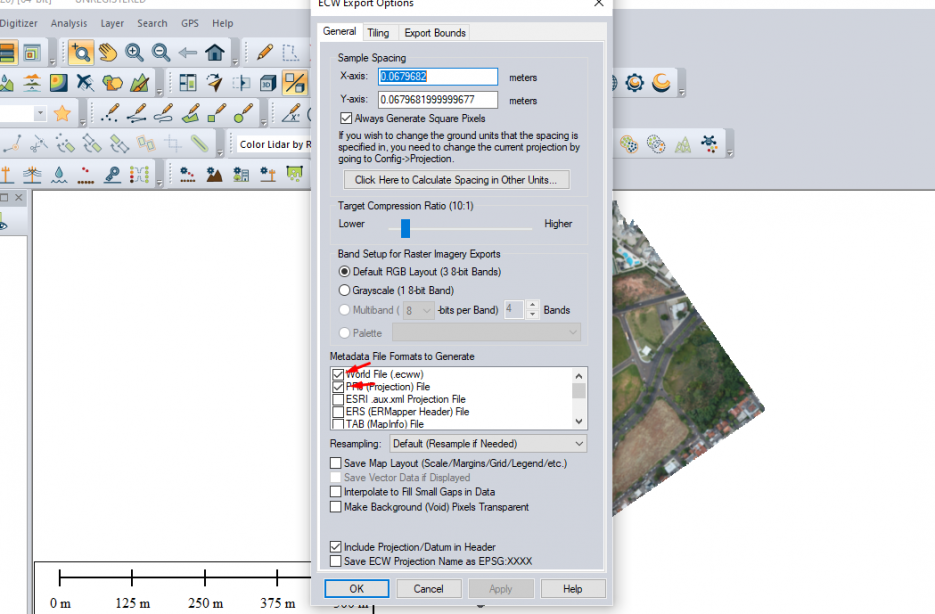Open the map layout panel icon

coord(188,83)
